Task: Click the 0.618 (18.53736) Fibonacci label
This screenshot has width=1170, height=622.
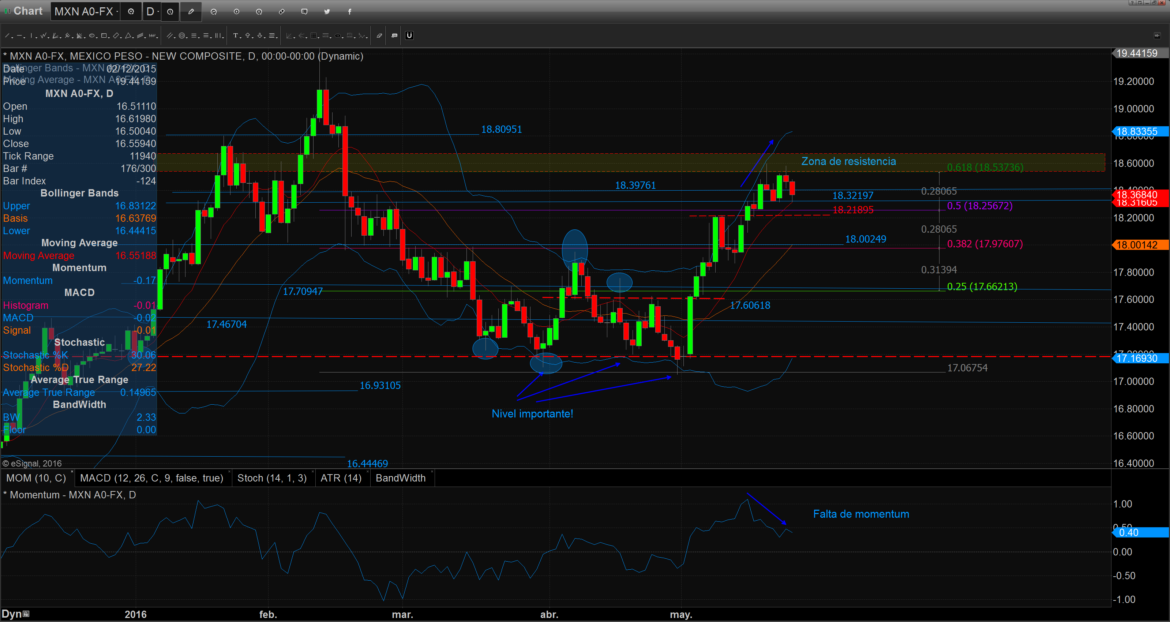Action: tap(985, 168)
